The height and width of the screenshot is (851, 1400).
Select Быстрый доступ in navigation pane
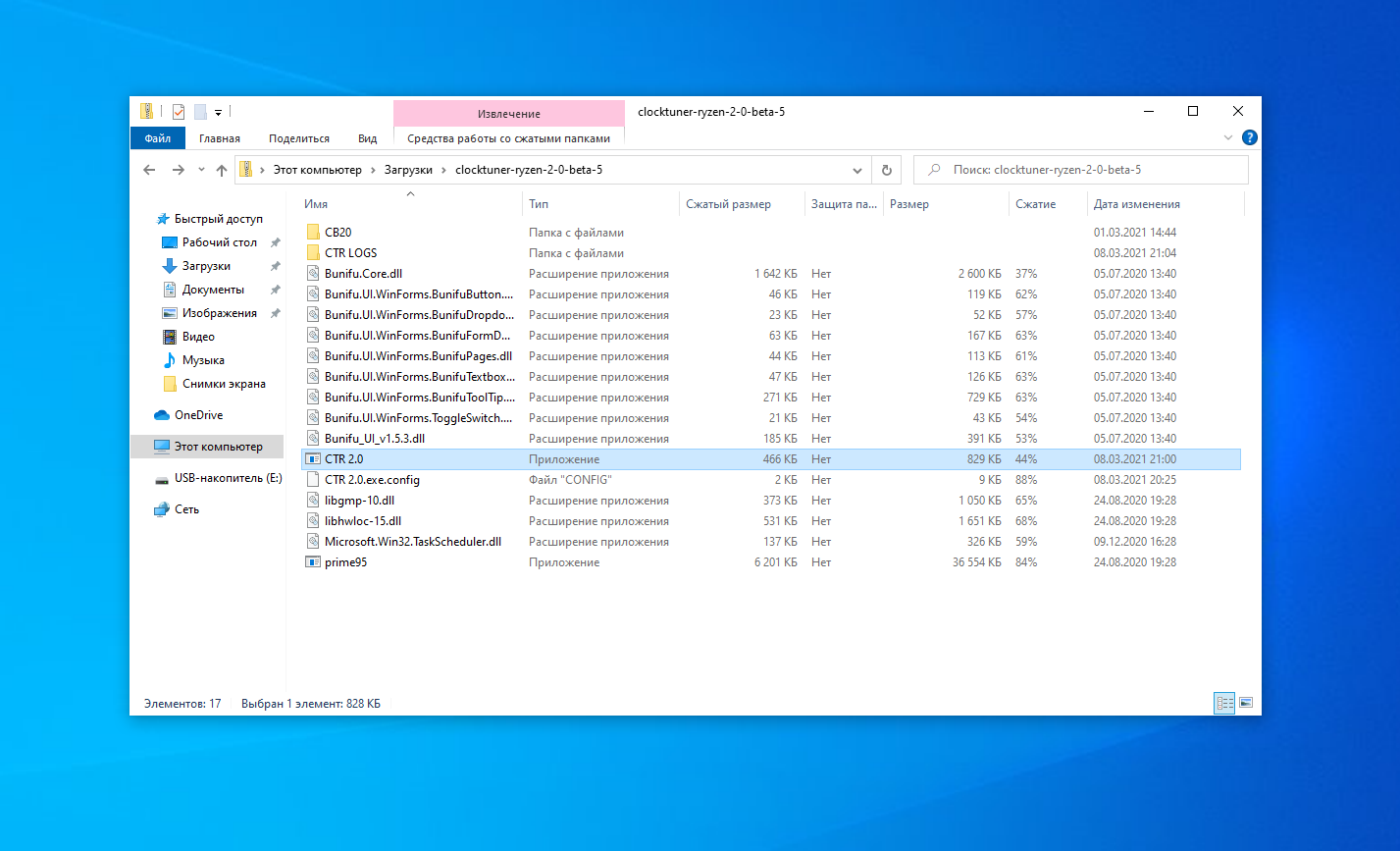click(219, 219)
